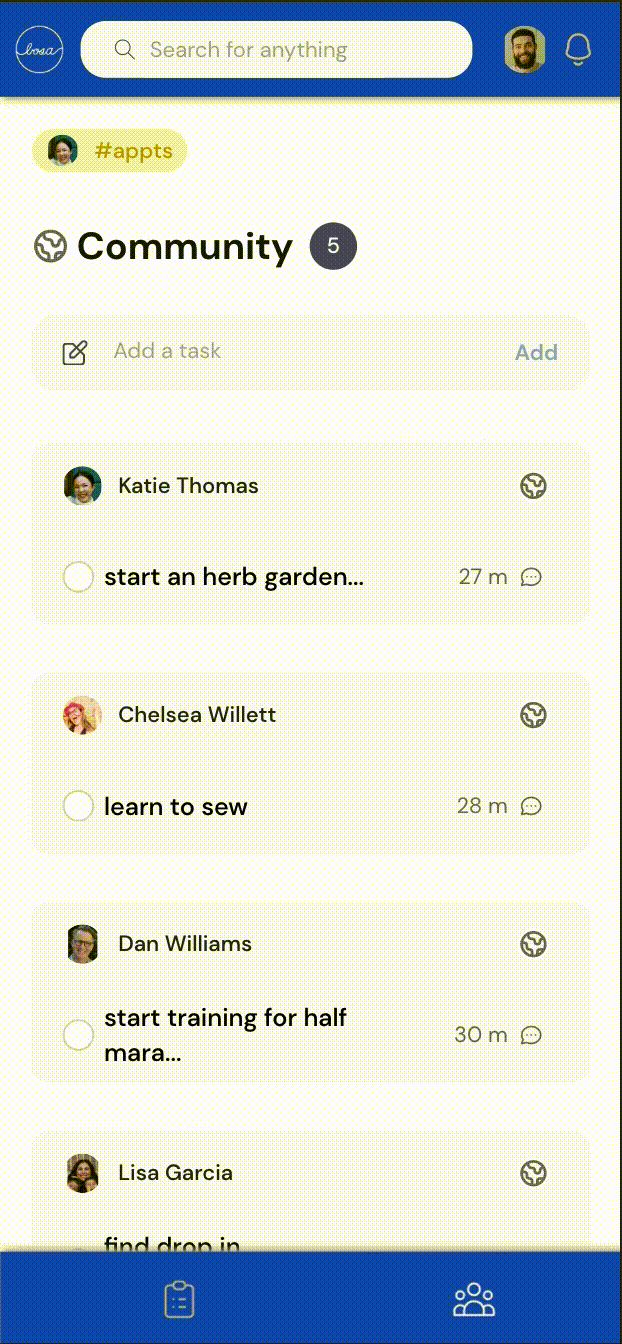
Task: Switch to the community people tab
Action: click(474, 1299)
